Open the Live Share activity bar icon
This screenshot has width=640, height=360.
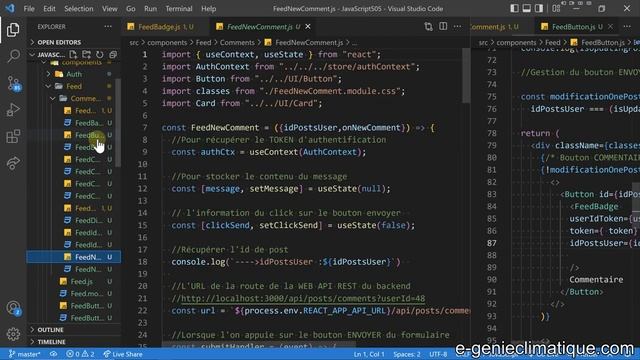tap(13, 163)
